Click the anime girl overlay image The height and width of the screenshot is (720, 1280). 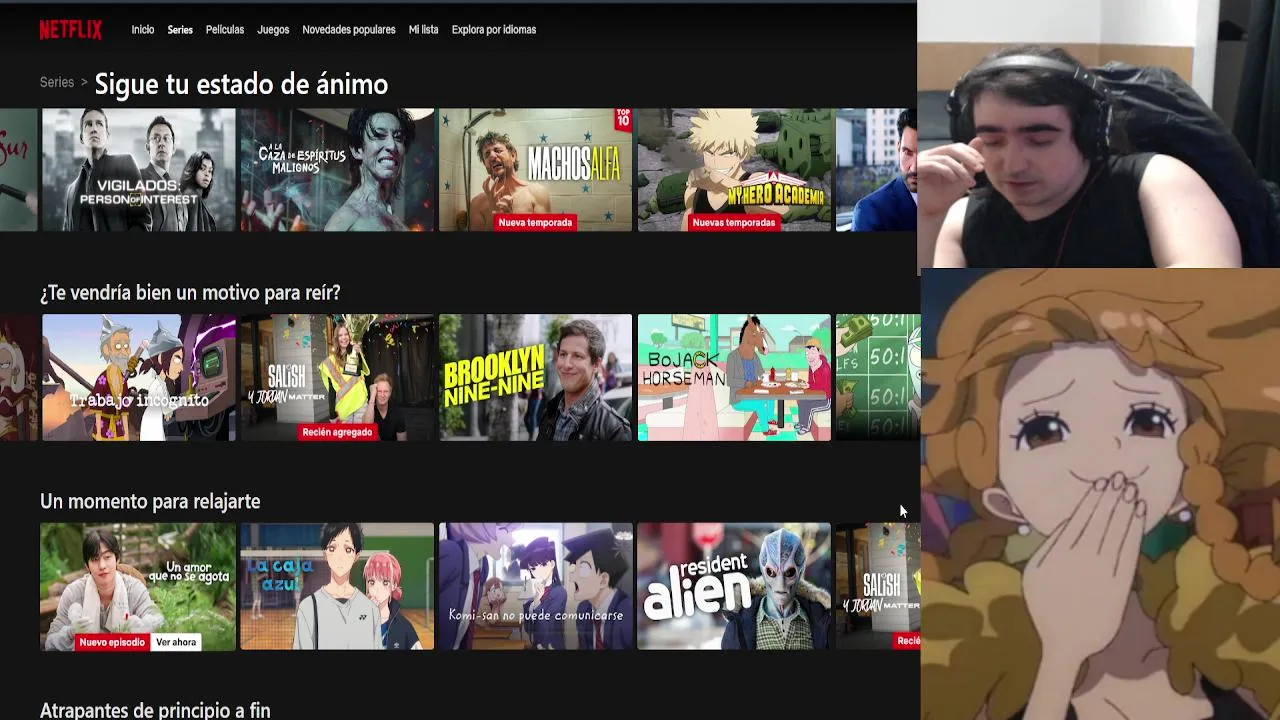1100,494
